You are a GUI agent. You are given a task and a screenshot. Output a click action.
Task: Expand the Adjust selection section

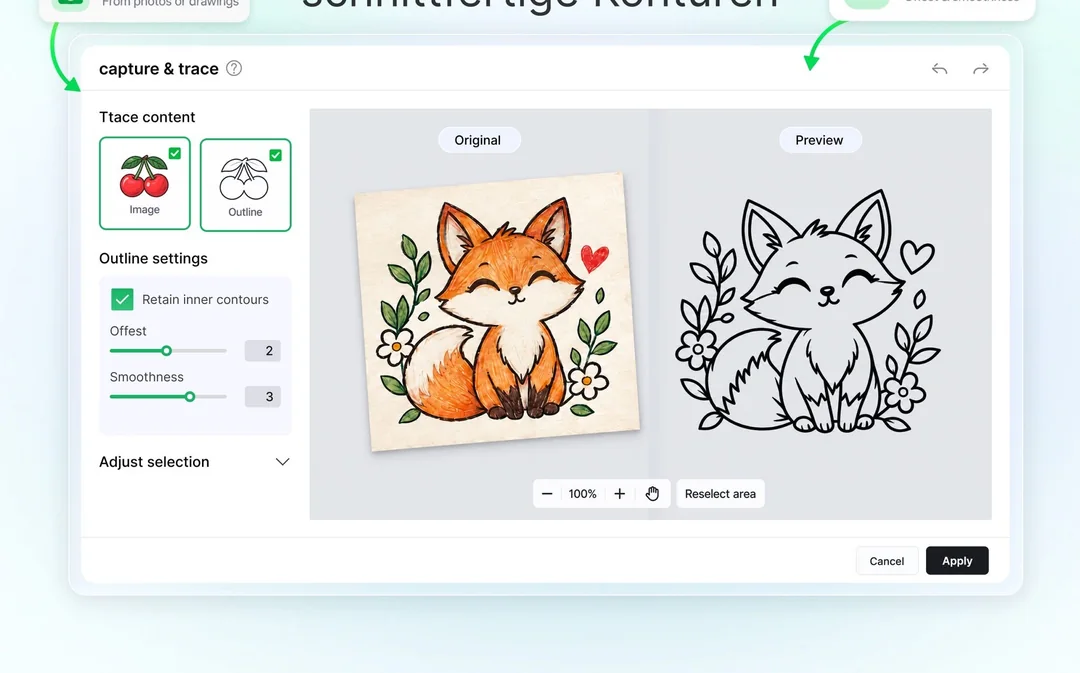(x=195, y=462)
